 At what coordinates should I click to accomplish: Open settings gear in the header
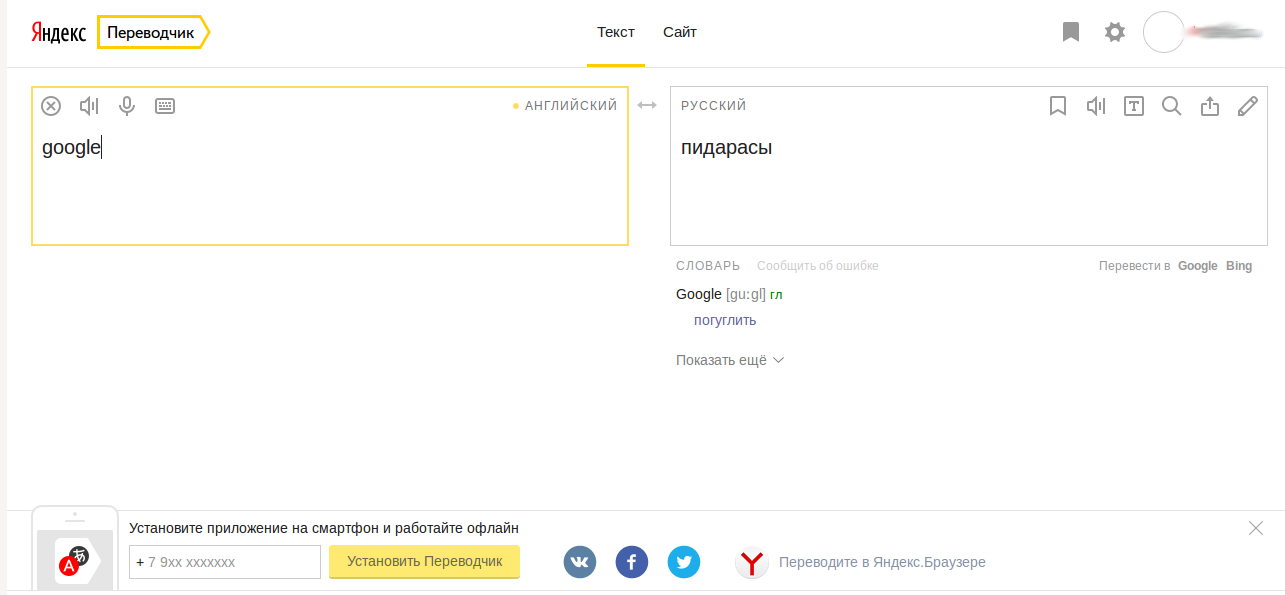coord(1115,32)
